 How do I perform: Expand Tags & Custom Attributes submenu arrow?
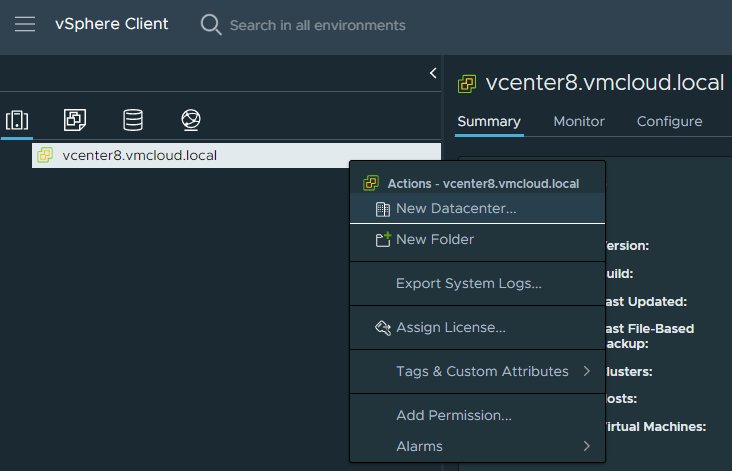pyautogui.click(x=587, y=371)
